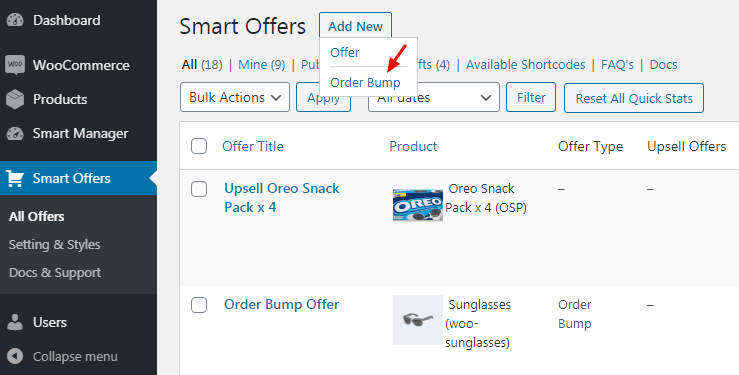
Task: Click the Users person icon
Action: (15, 323)
